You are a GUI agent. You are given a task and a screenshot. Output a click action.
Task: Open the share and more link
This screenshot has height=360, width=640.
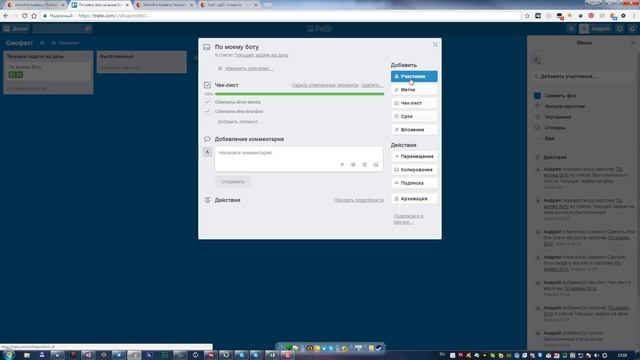[x=408, y=219]
